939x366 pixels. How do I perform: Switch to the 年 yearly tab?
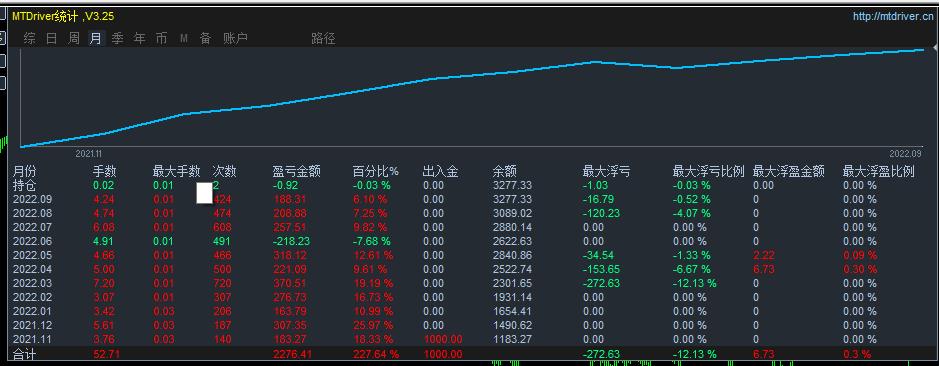[140, 39]
